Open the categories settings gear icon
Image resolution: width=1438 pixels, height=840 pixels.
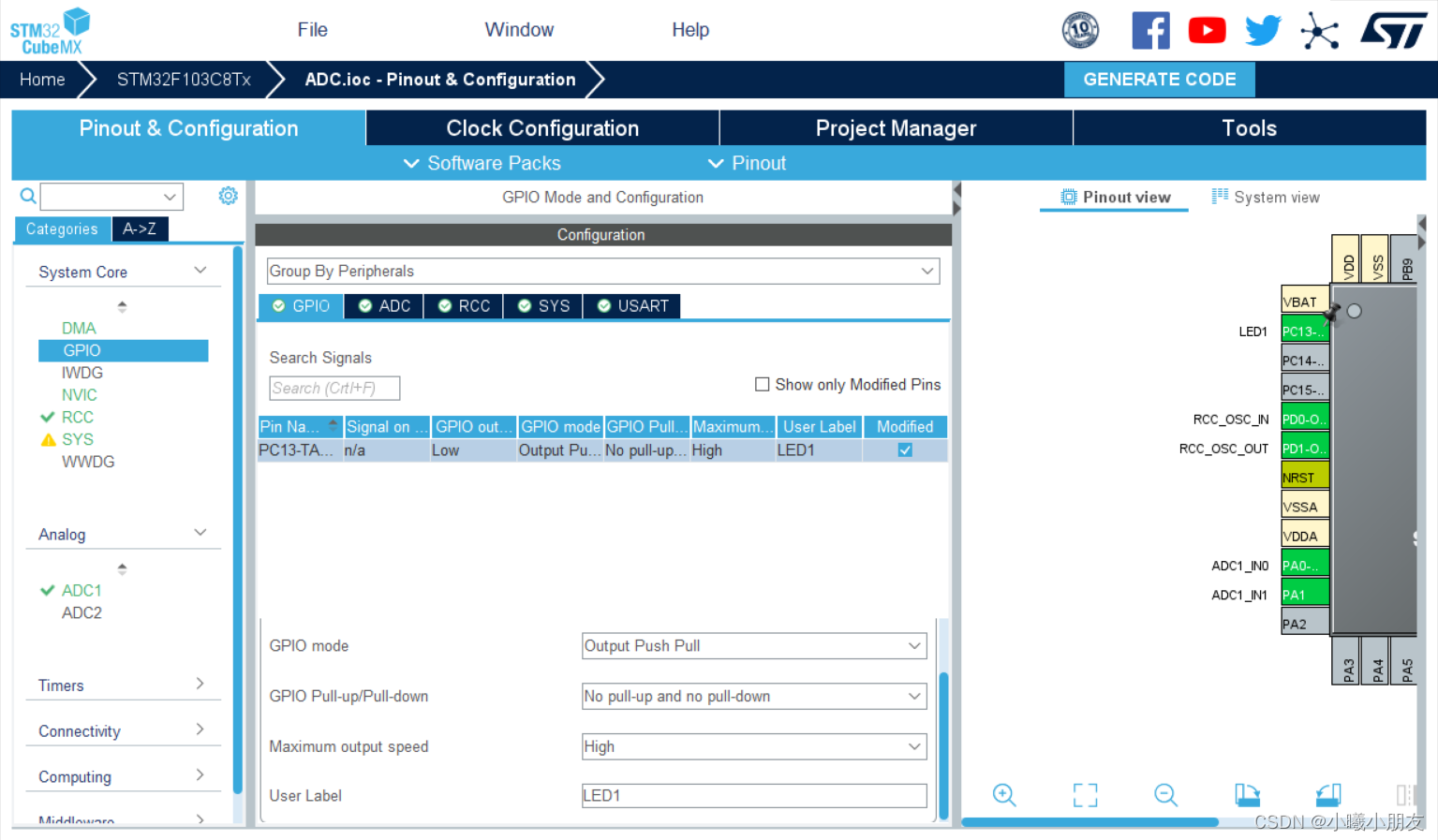coord(228,195)
